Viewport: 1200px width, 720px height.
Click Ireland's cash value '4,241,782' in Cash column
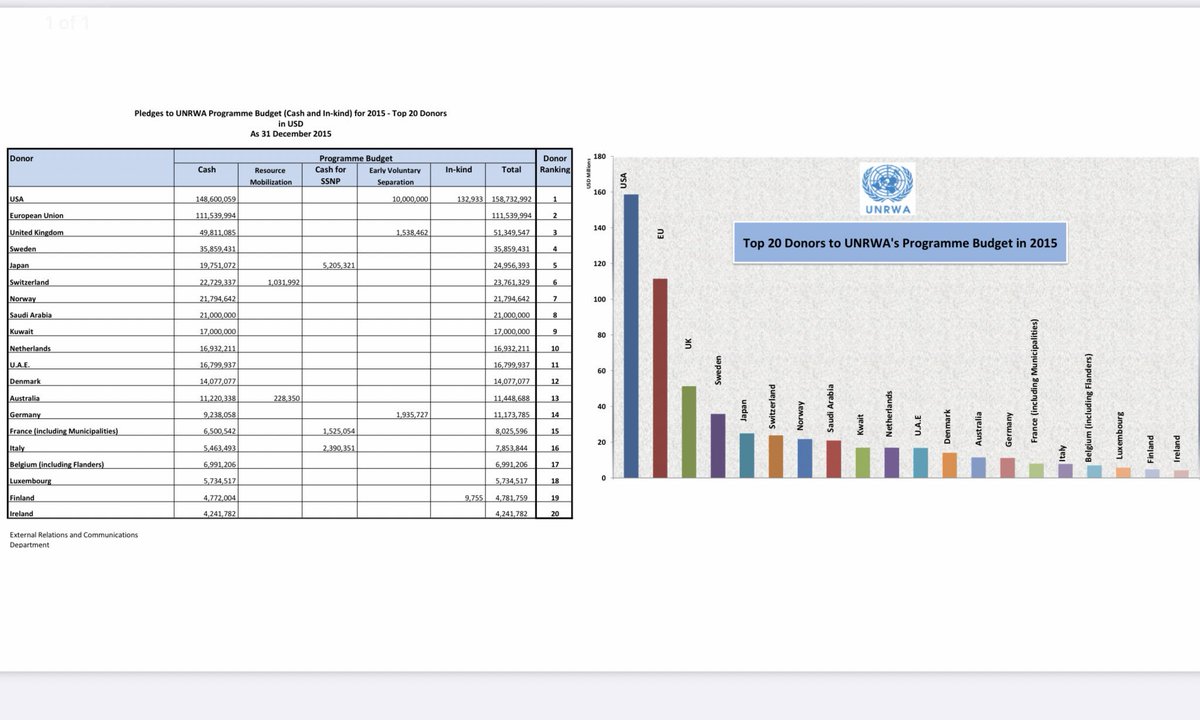[x=219, y=514]
